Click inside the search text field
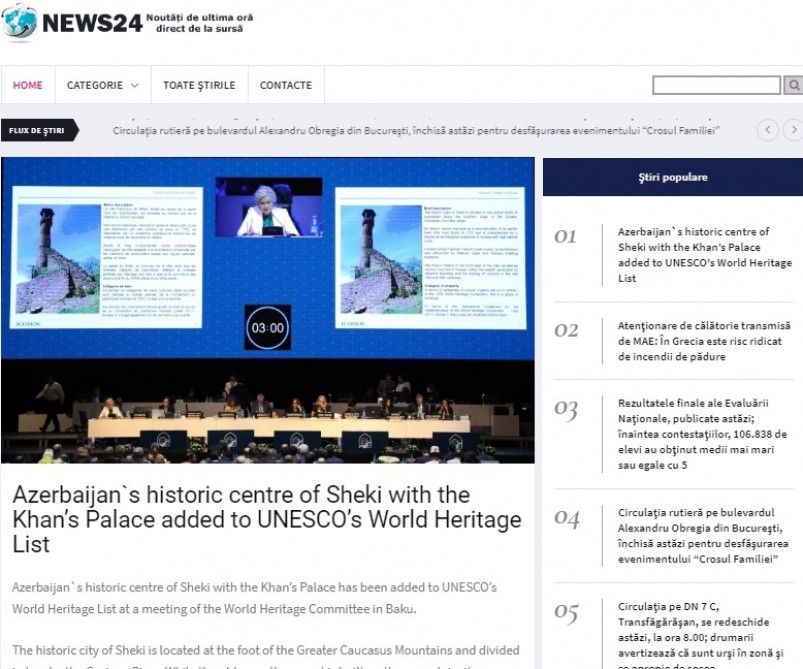Viewport: 803px width, 669px height. point(715,85)
